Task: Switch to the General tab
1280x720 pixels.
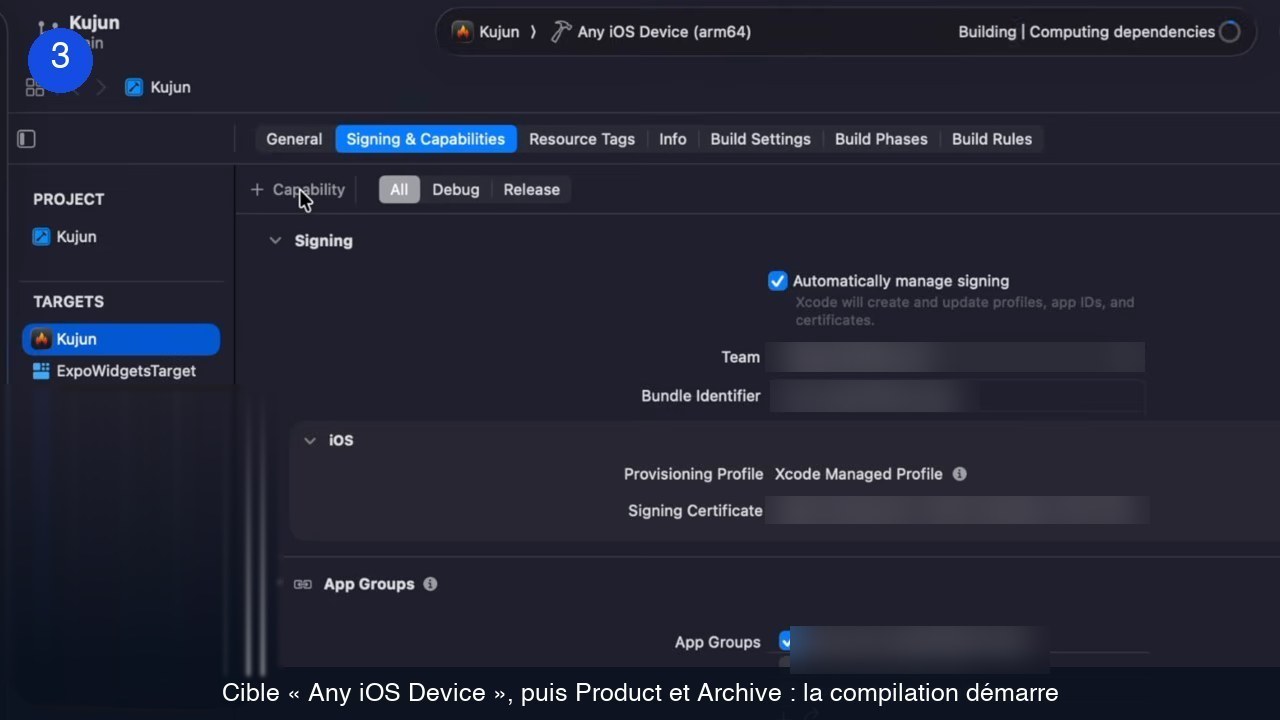Action: click(x=294, y=139)
